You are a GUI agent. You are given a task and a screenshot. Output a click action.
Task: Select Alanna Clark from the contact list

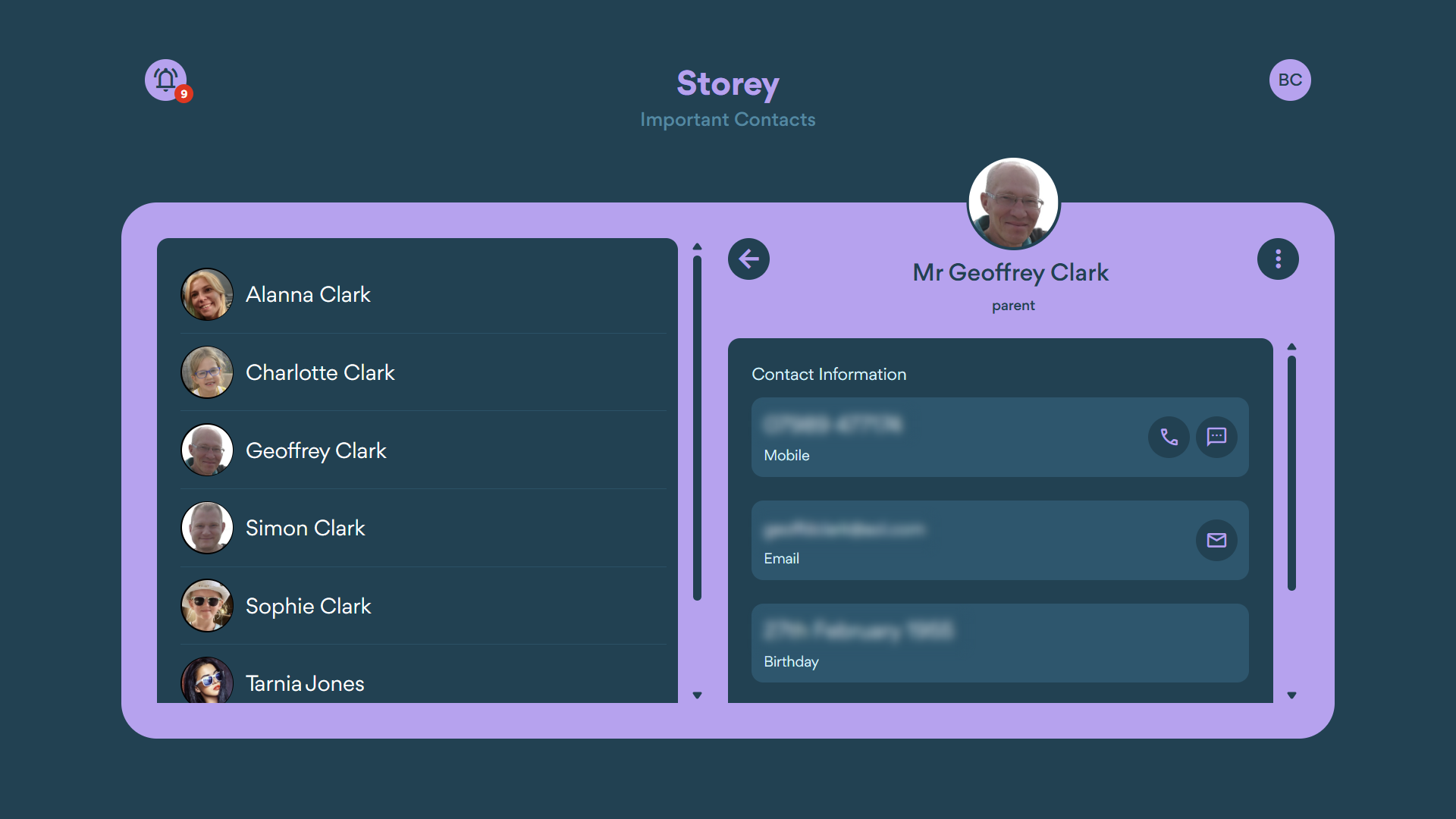click(x=308, y=294)
